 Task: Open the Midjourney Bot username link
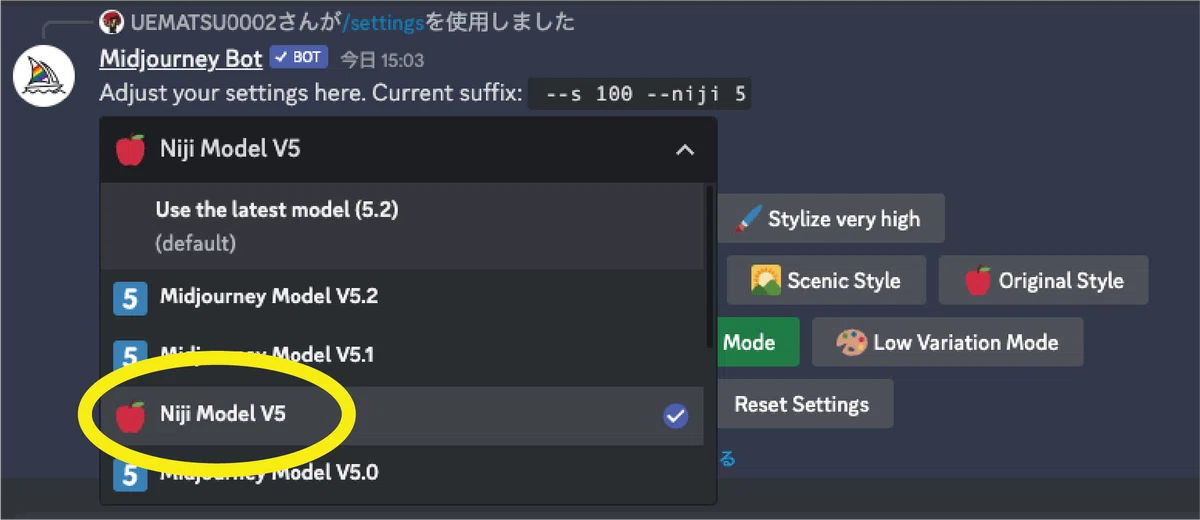pyautogui.click(x=181, y=59)
